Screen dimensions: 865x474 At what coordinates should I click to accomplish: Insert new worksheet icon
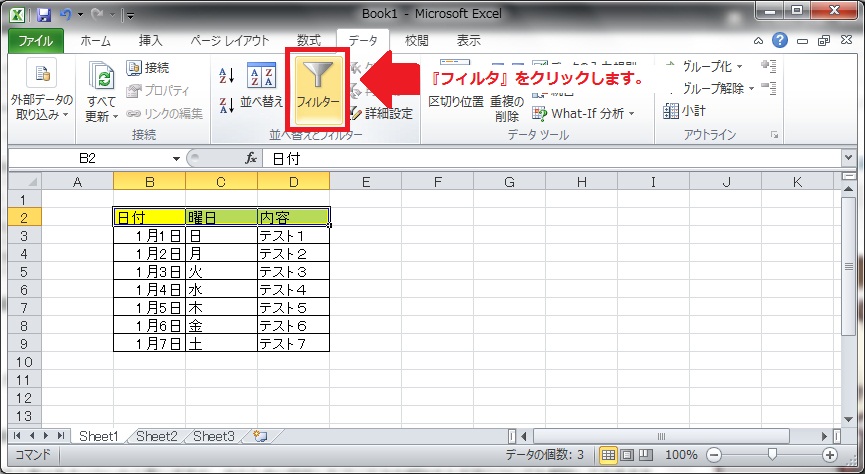260,436
